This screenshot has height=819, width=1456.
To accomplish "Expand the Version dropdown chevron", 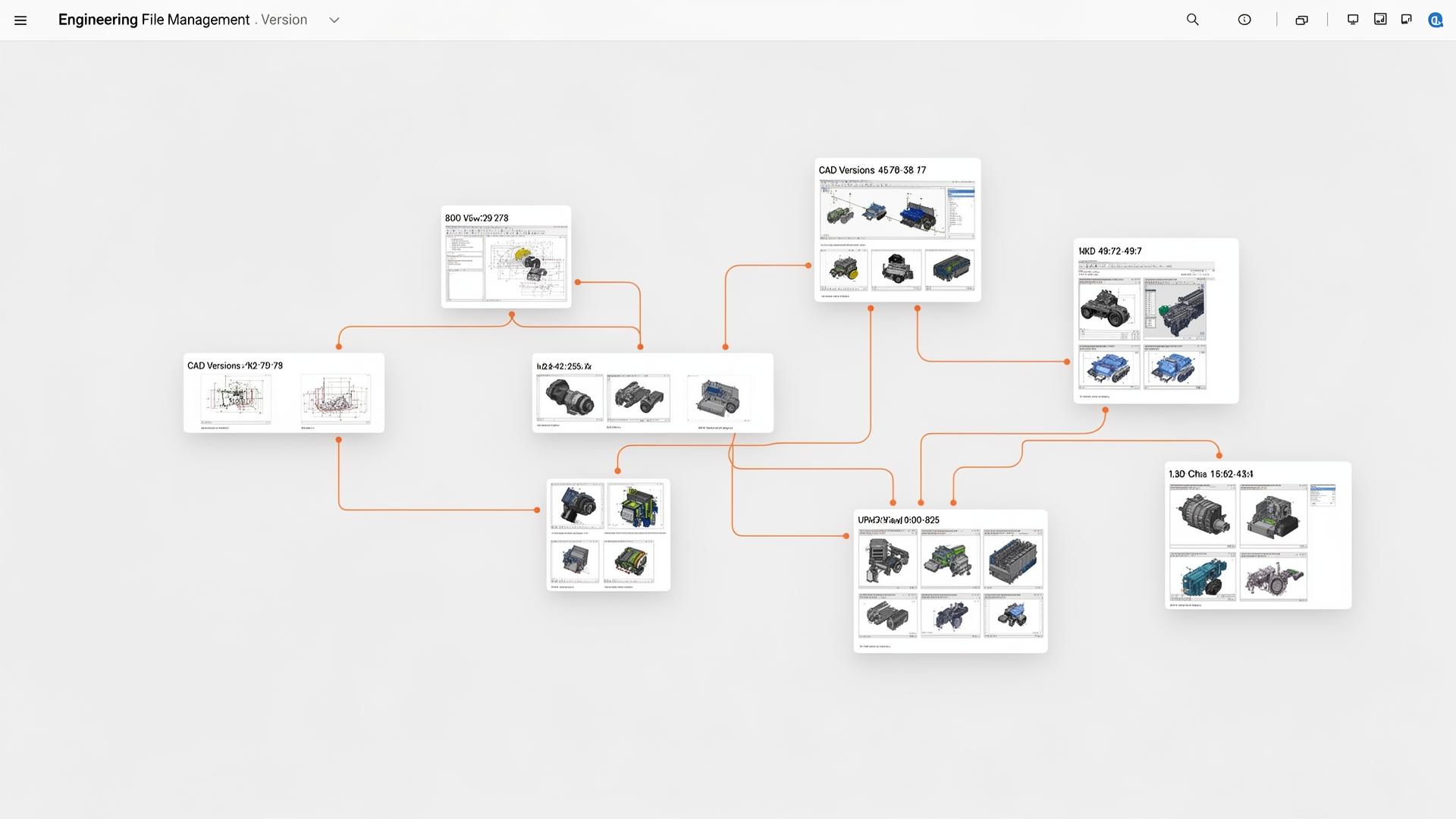I will click(334, 20).
